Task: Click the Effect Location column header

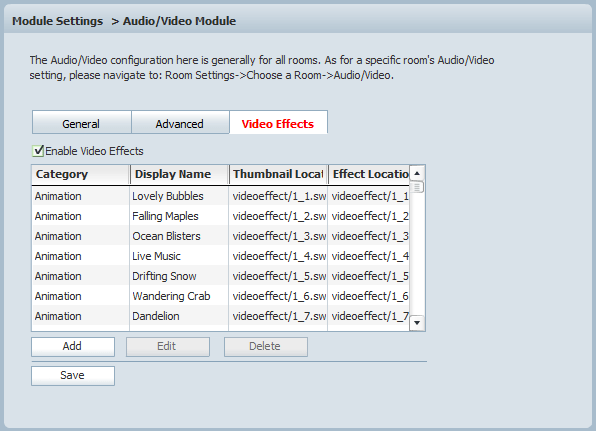Action: (369, 174)
